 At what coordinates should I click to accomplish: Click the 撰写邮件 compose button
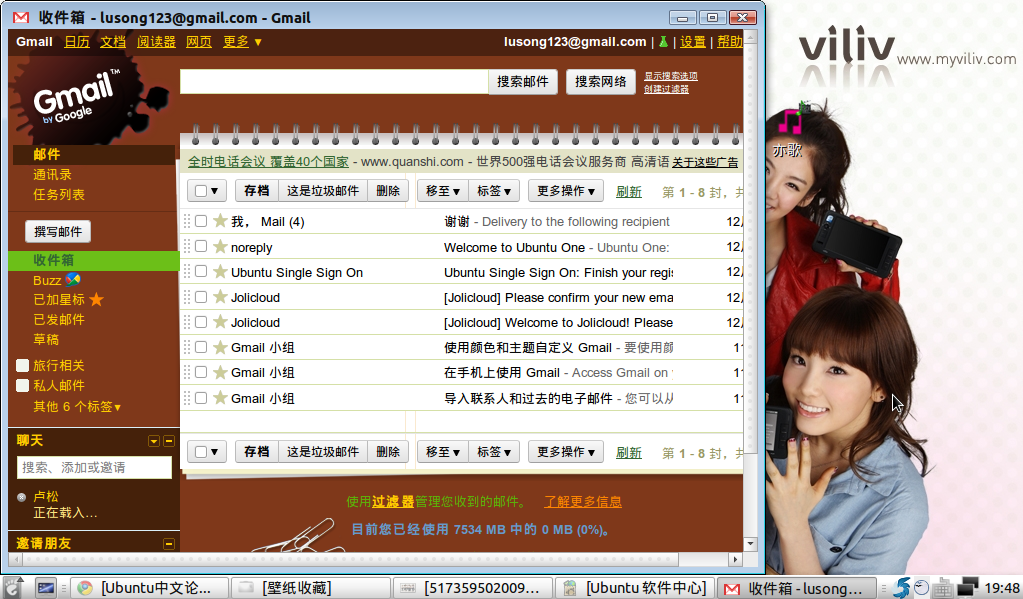click(x=58, y=232)
